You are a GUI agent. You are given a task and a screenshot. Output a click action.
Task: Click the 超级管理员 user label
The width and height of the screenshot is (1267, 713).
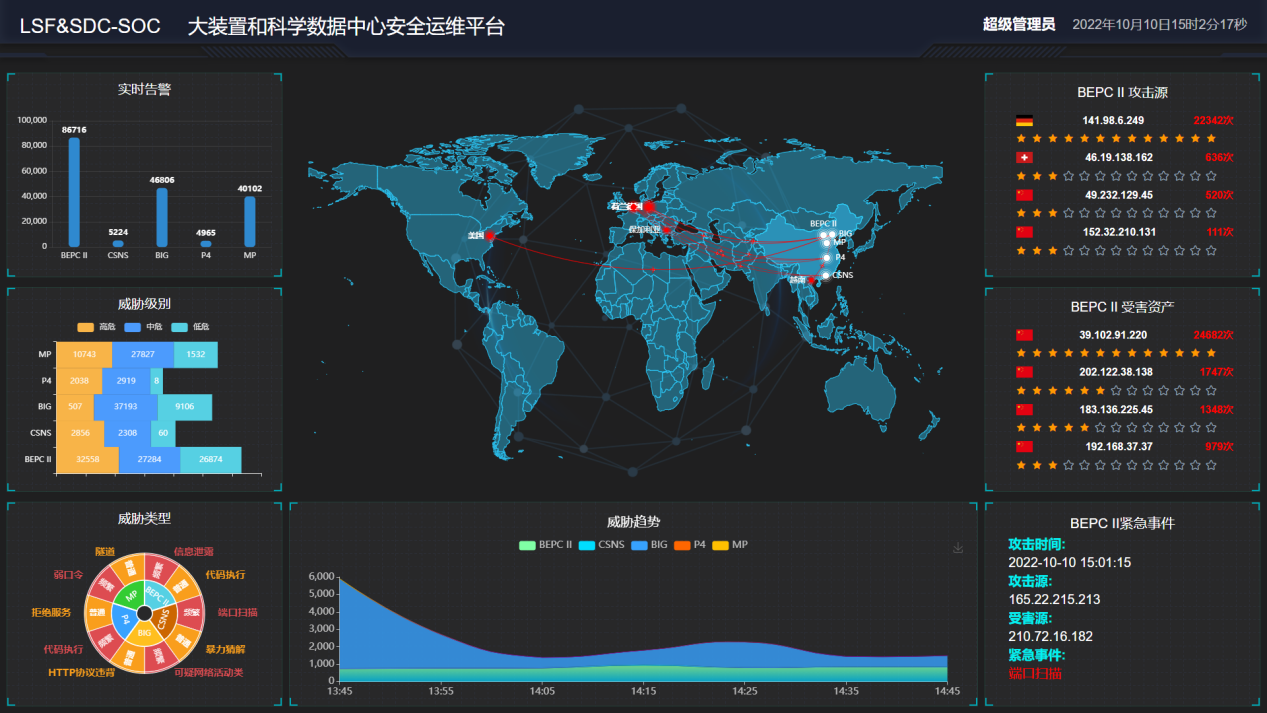[x=1019, y=25]
